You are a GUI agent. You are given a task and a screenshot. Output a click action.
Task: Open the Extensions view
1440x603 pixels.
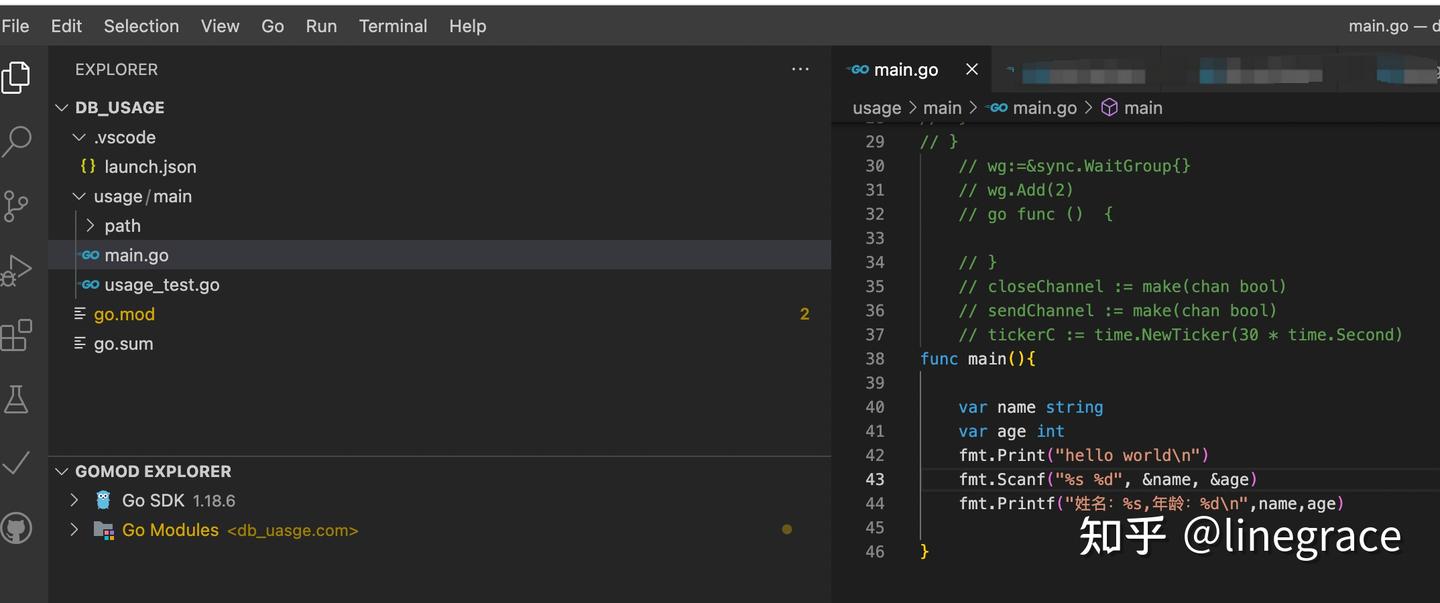point(16,335)
